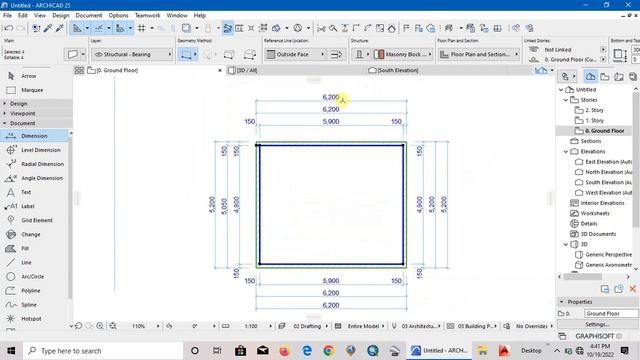640x360 pixels.
Task: Open the Chrome taskbar icon
Action: coord(329,351)
